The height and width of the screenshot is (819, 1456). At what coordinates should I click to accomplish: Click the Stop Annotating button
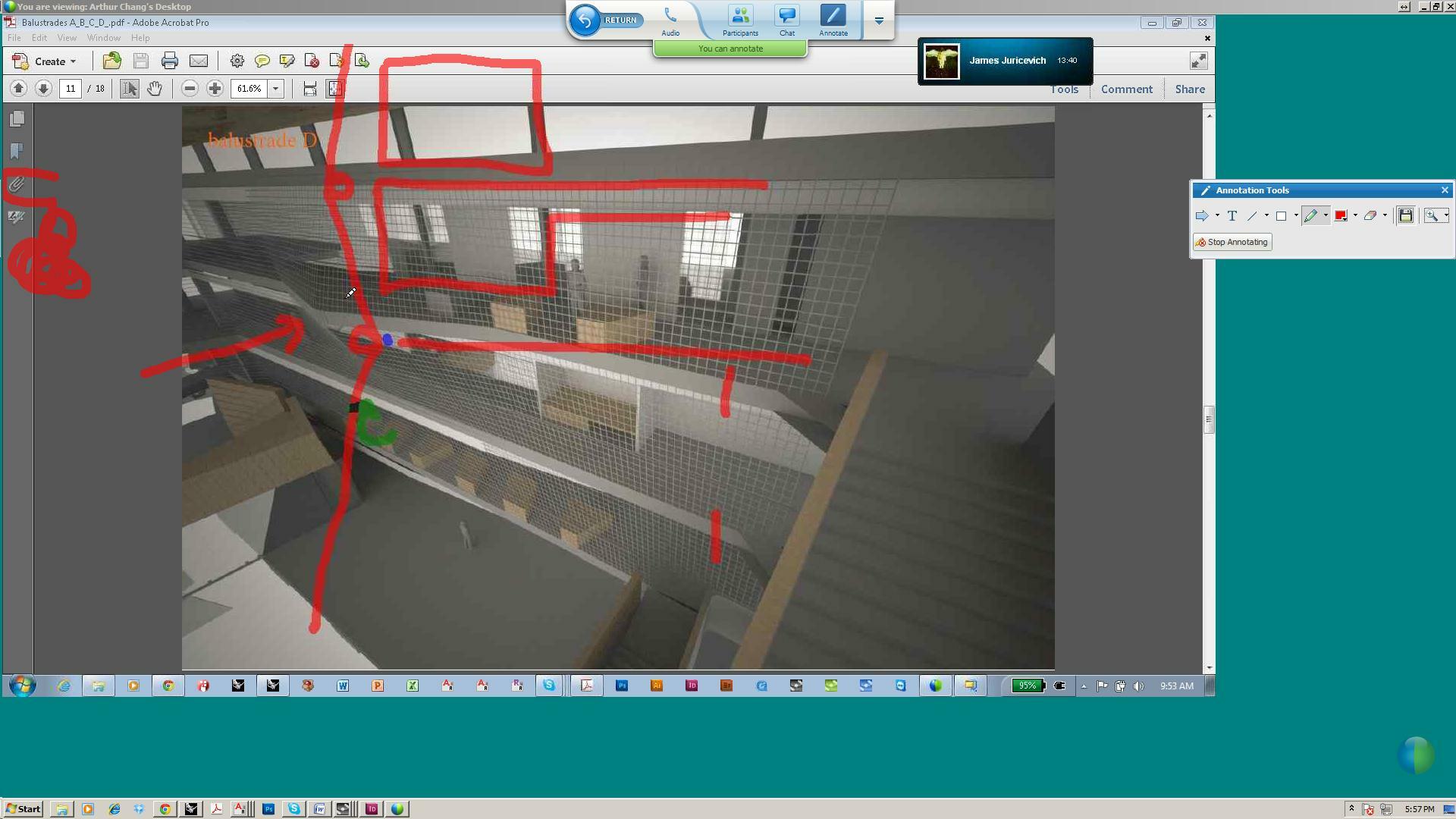[x=1232, y=243]
